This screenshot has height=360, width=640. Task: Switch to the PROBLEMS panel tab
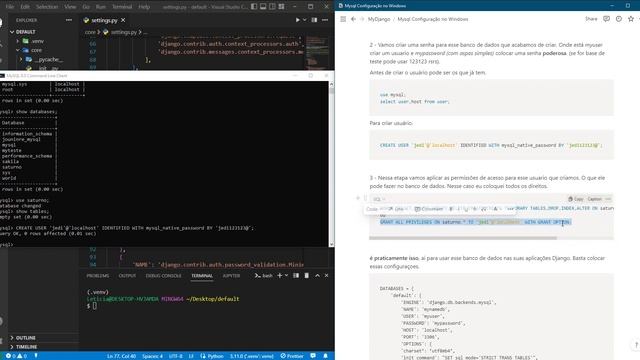click(x=98, y=276)
